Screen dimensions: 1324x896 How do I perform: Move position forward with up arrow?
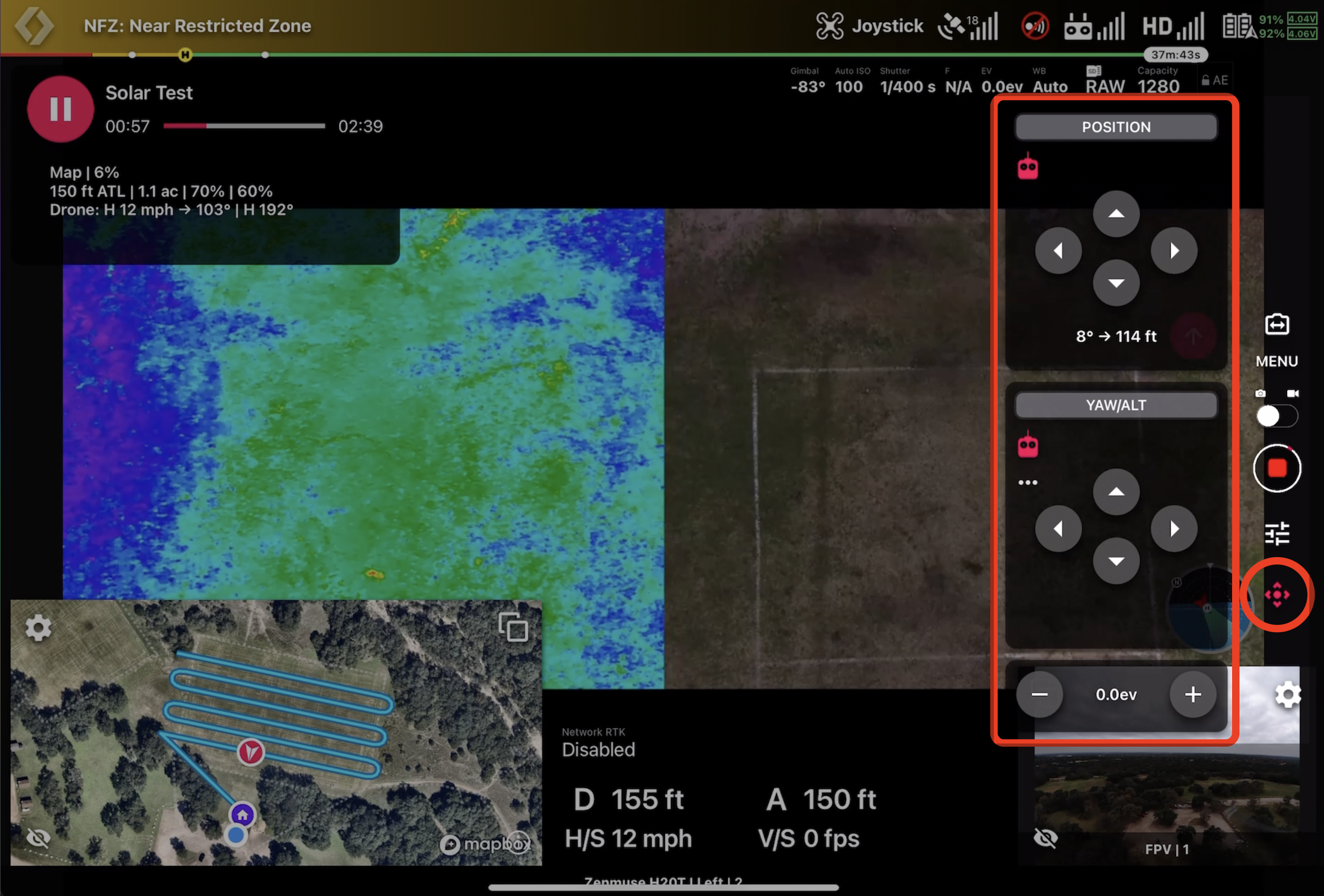click(1116, 214)
